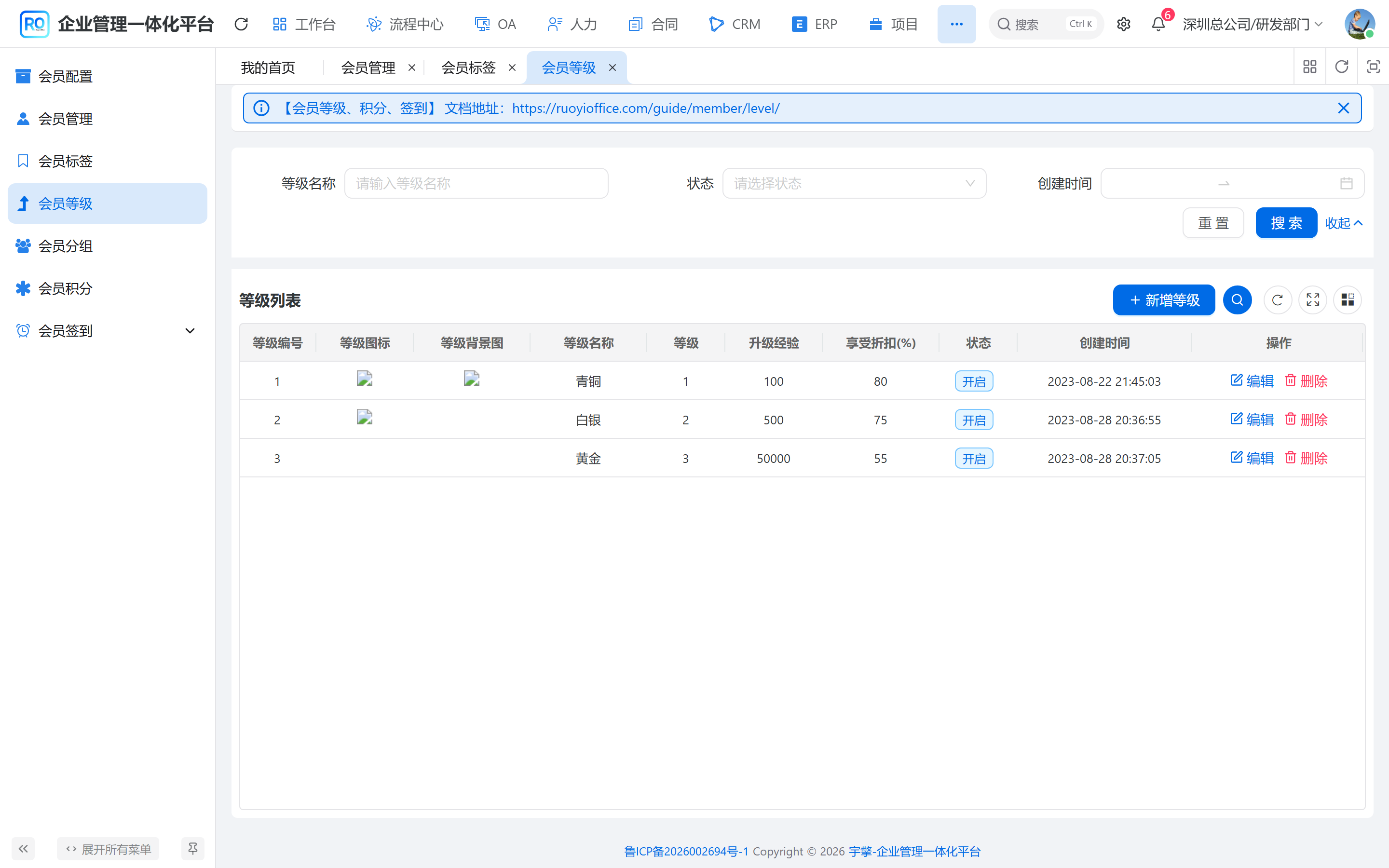
Task: Expand the 深圳总公司/研发部门 dropdown
Action: coord(1253,24)
